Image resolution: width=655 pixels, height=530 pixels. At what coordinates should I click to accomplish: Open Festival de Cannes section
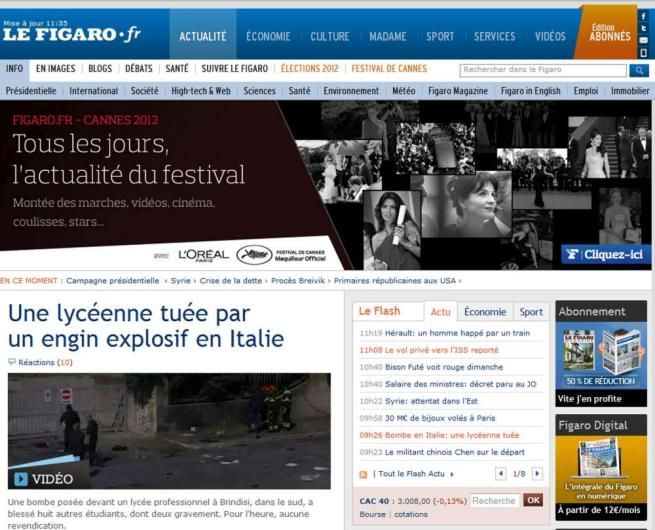pyautogui.click(x=389, y=68)
